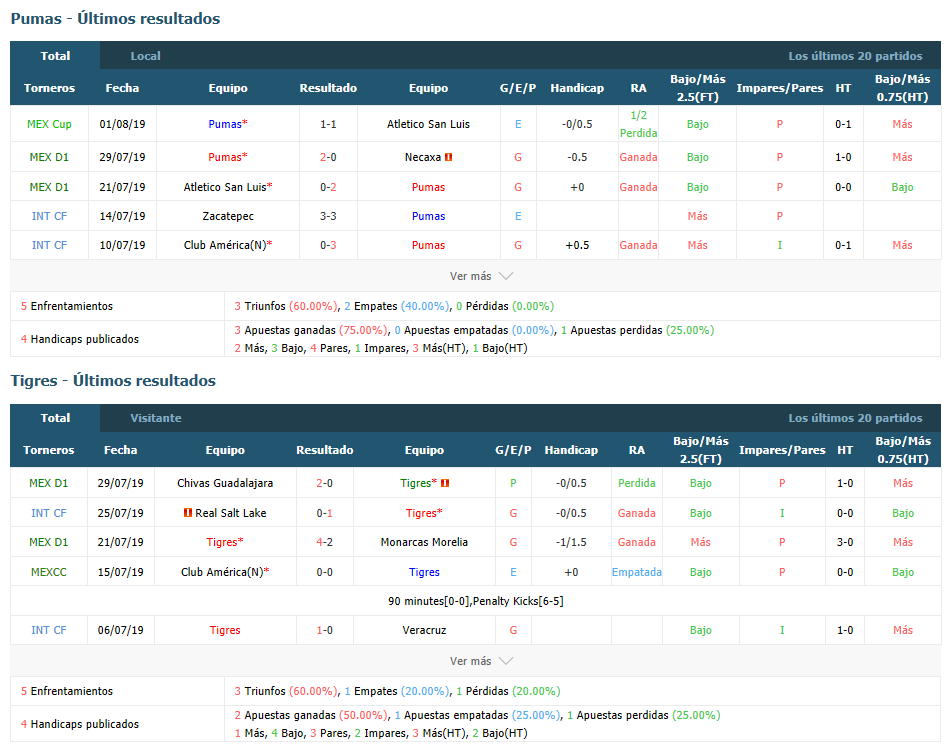Click the red card icon in the Chivas Guadalajara row

445,483
